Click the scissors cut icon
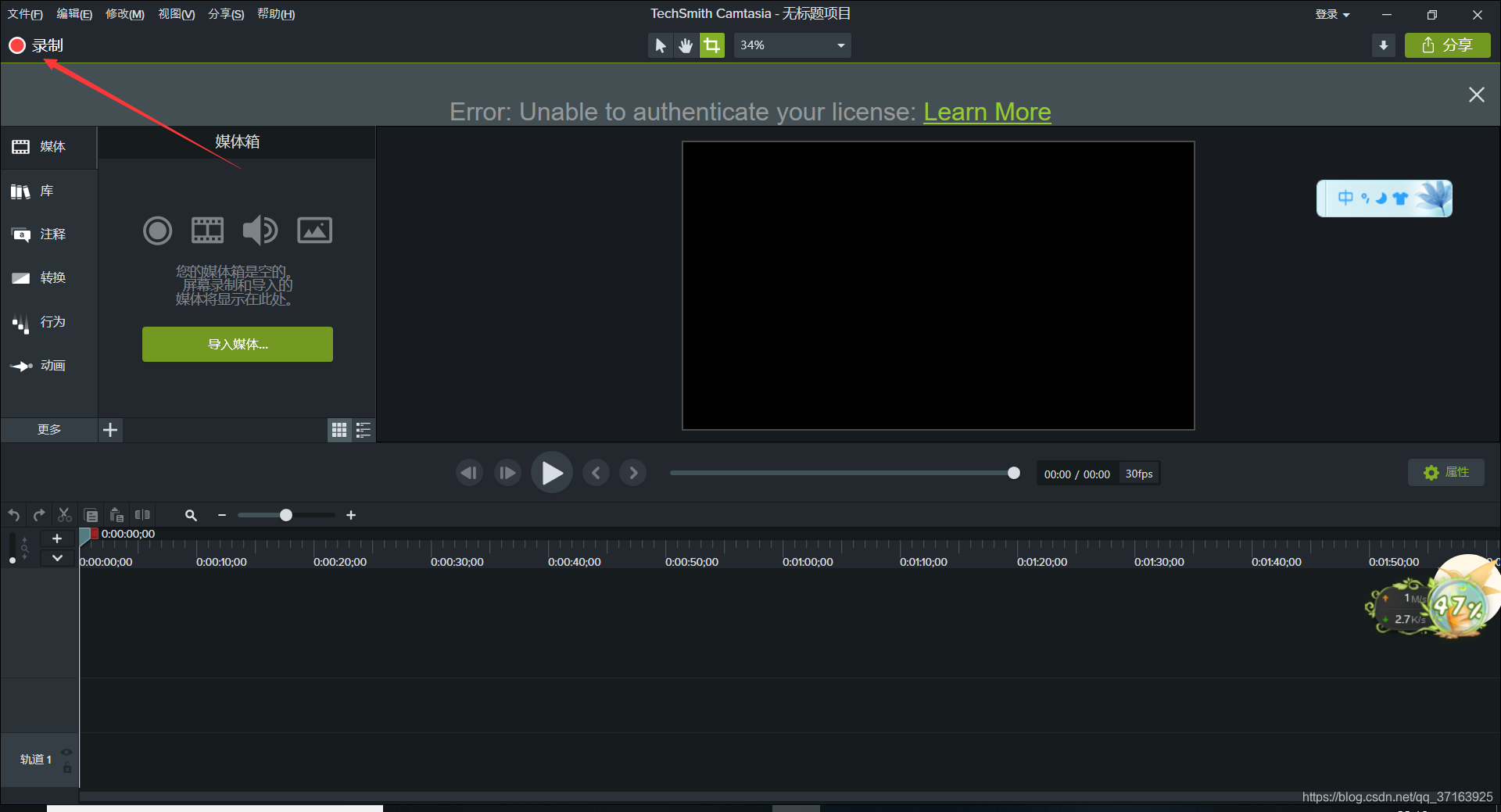 point(65,516)
